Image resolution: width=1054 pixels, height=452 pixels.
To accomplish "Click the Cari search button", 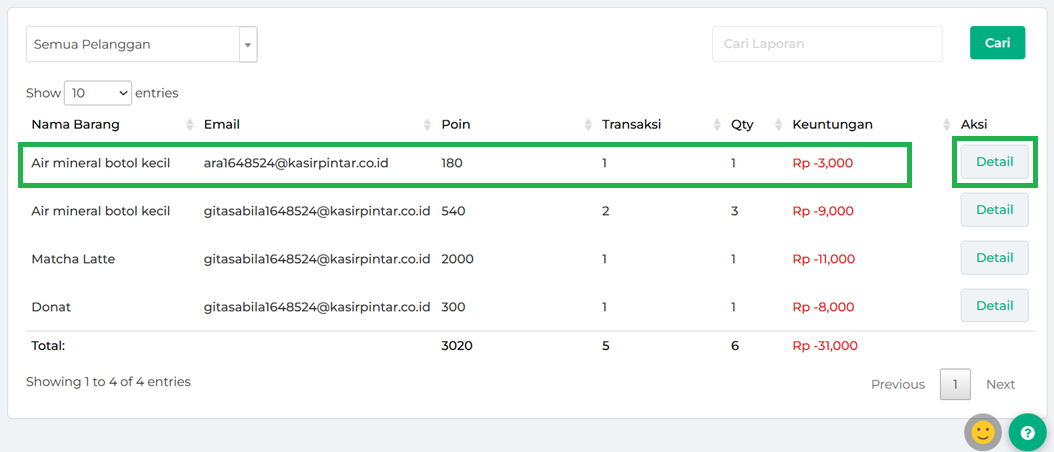I will [997, 43].
